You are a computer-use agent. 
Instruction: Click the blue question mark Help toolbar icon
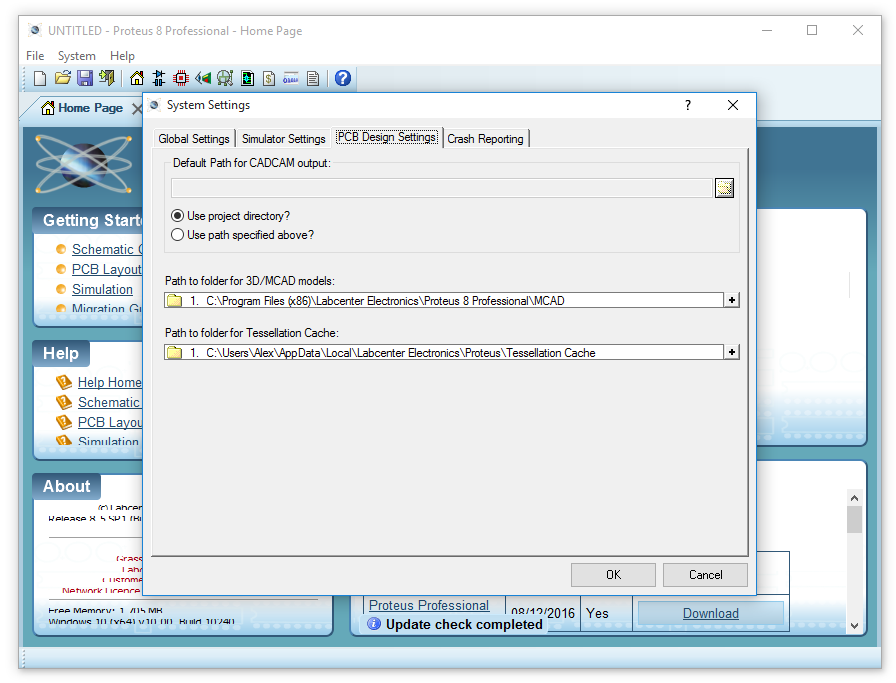click(x=343, y=78)
